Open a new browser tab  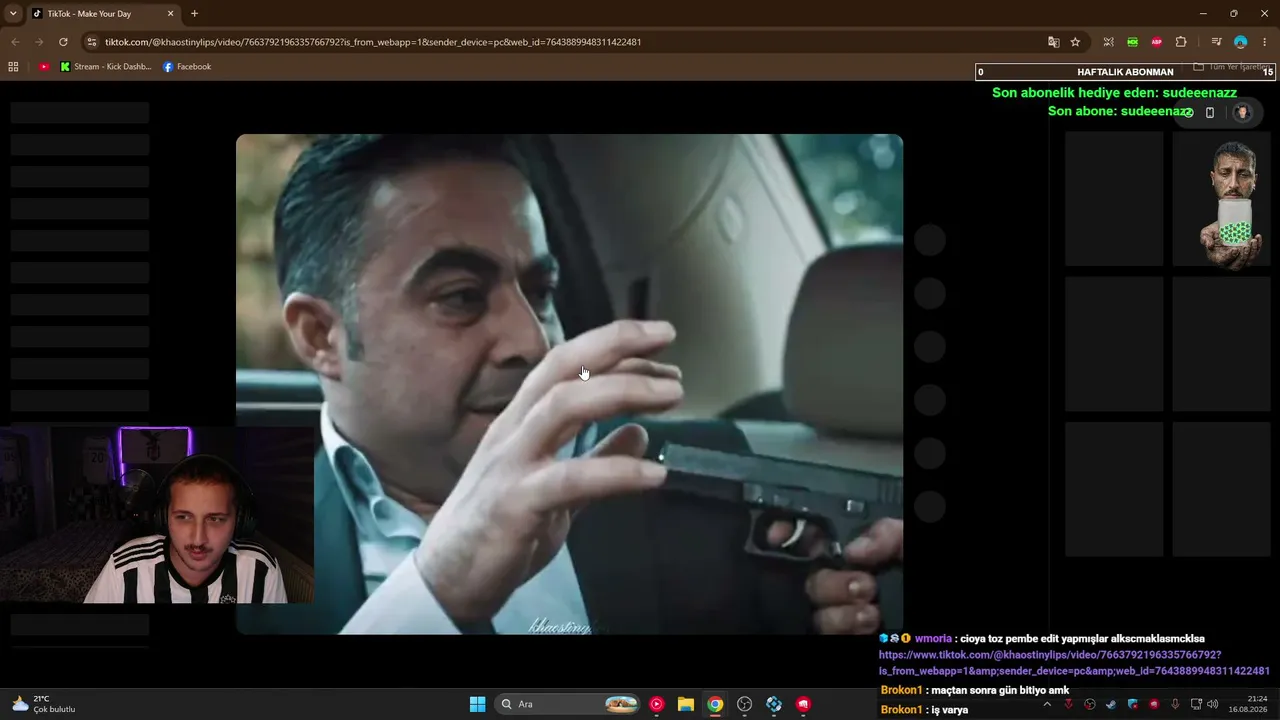tap(194, 14)
